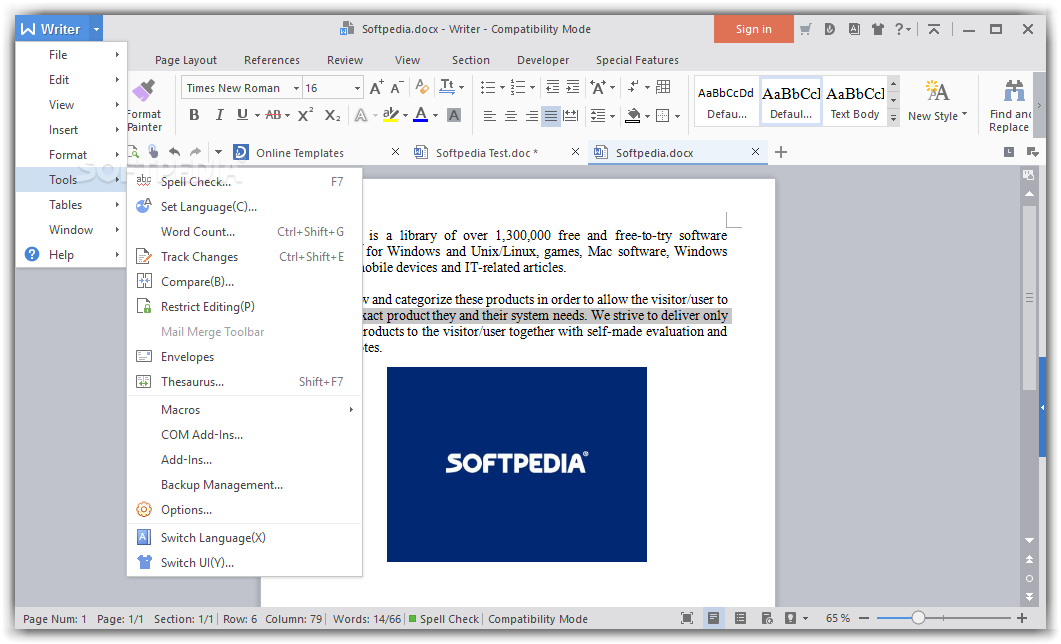The image size is (1061, 644).
Task: Click the Format Painter icon
Action: 143,91
